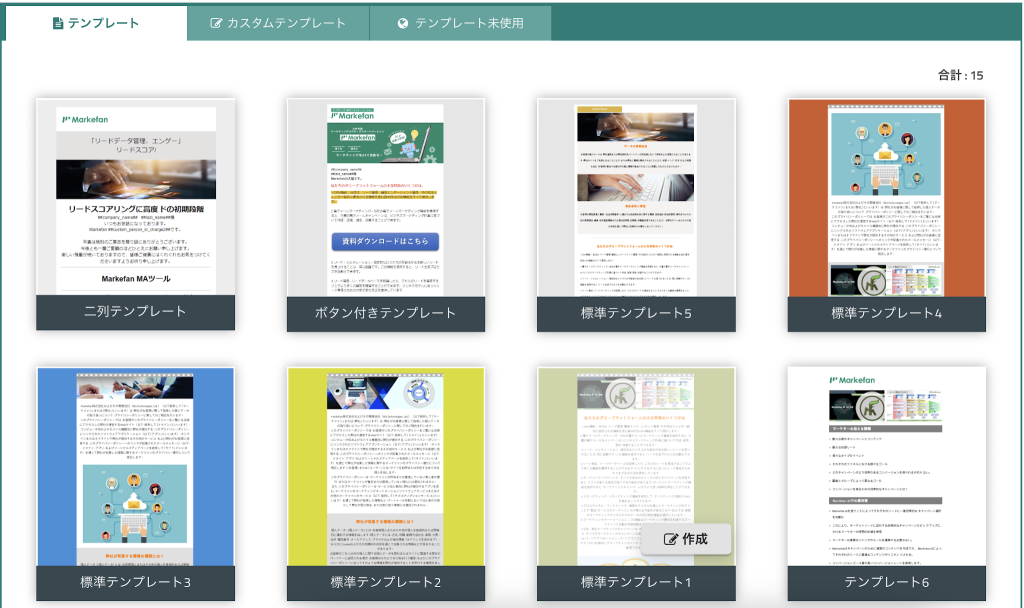Select the blue 標準テンプレート3 thumbnail

135,465
